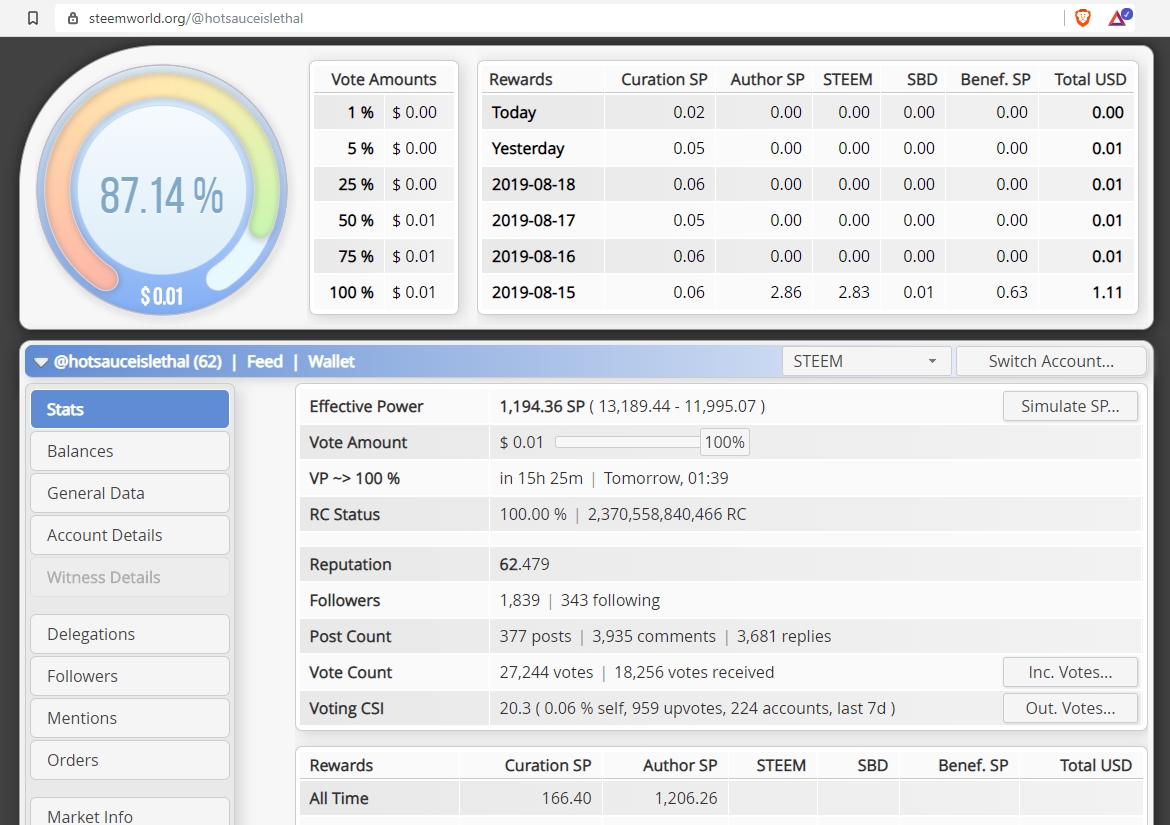This screenshot has height=825, width=1170.
Task: Click the All Time Curation SP 166.40
Action: click(x=566, y=798)
